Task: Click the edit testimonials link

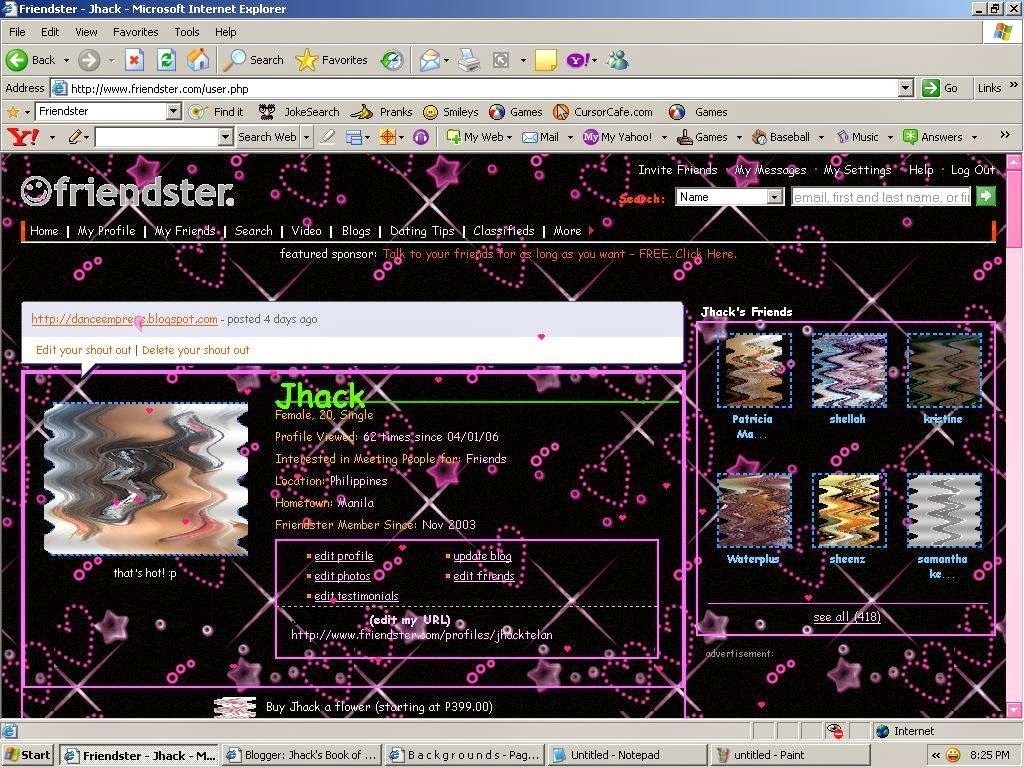Action: [x=356, y=596]
